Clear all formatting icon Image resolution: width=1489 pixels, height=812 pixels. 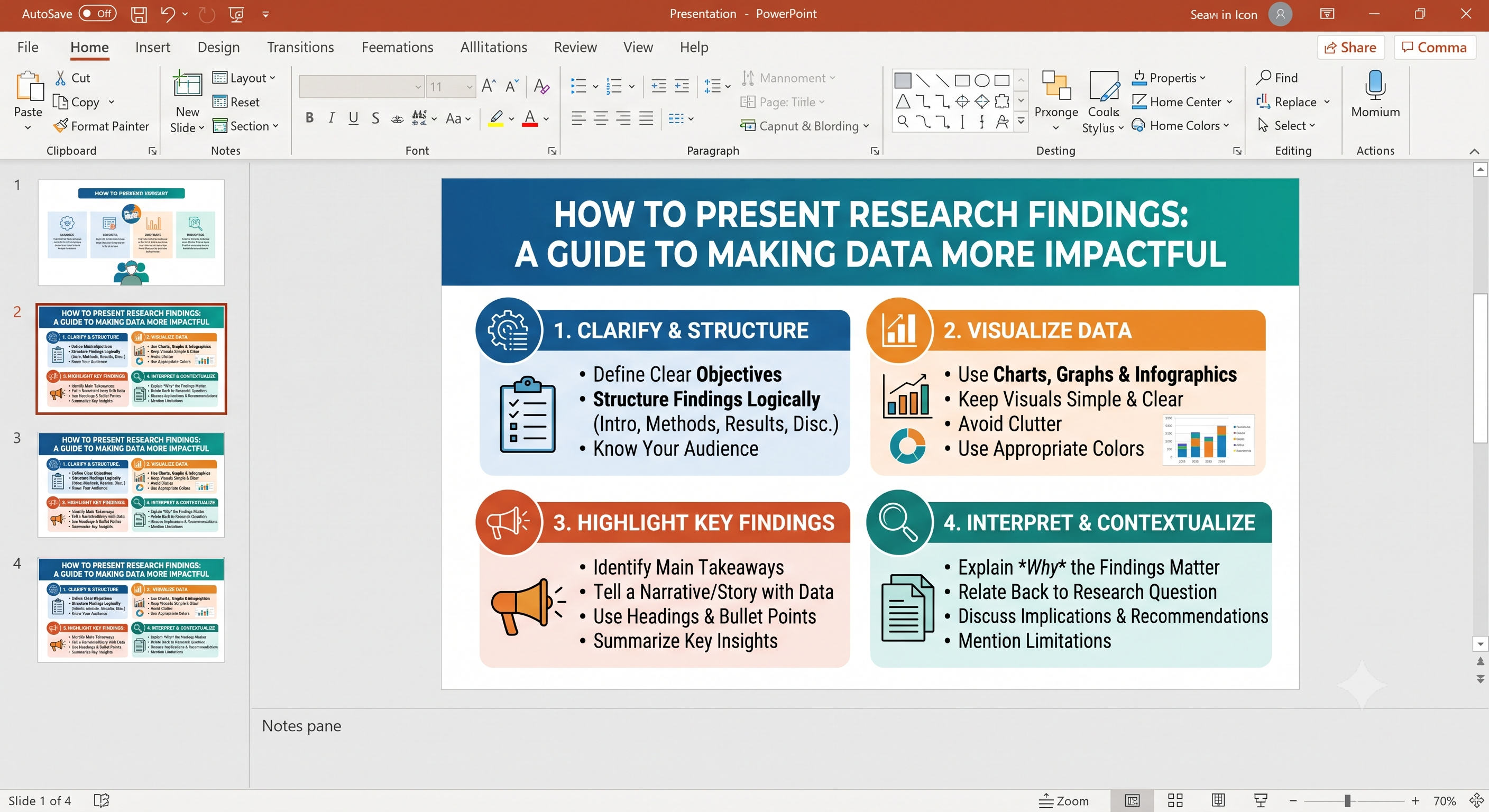tap(541, 86)
